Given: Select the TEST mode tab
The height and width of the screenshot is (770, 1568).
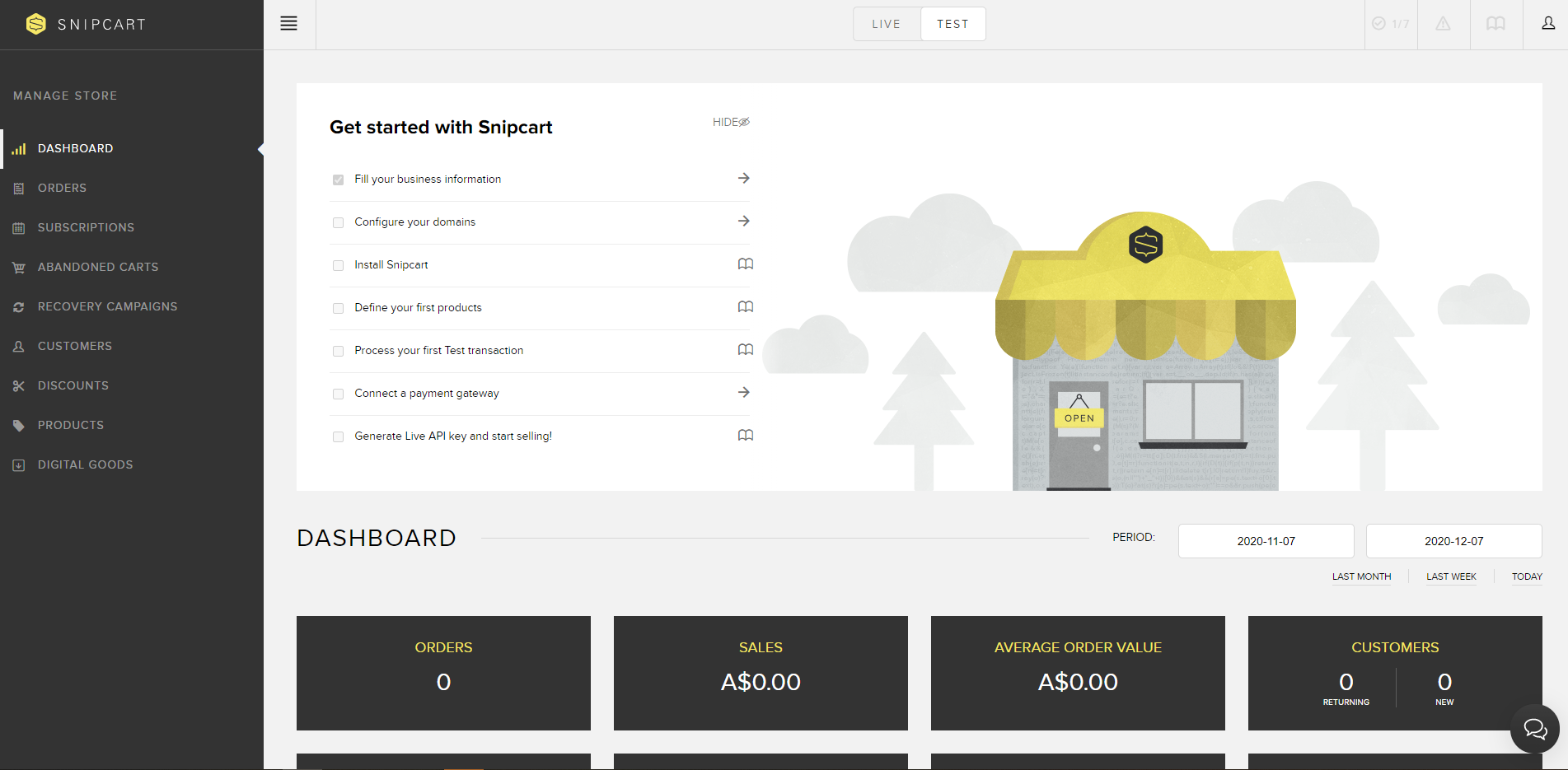Looking at the screenshot, I should point(953,24).
